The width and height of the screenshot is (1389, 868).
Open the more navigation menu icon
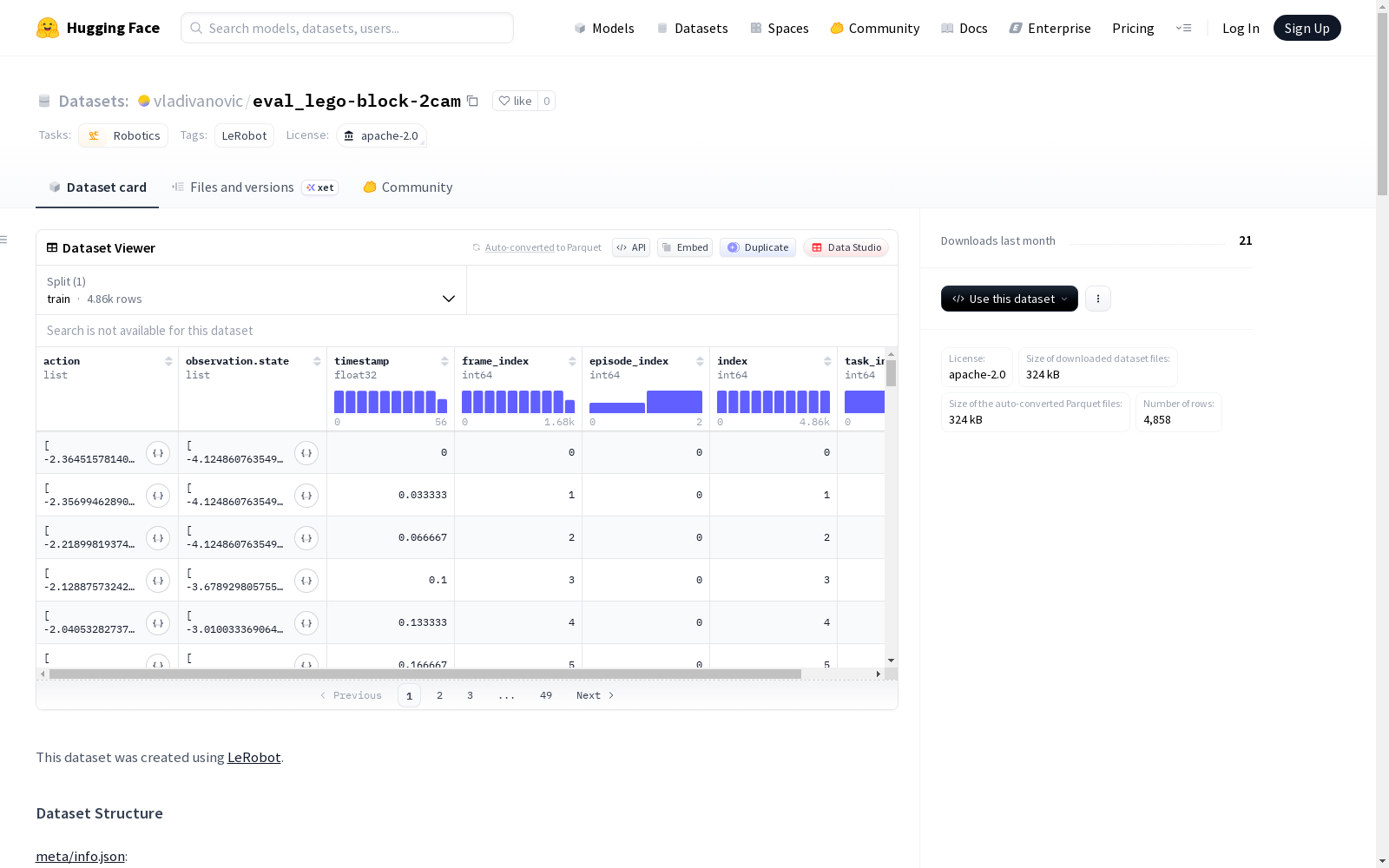pyautogui.click(x=1183, y=28)
